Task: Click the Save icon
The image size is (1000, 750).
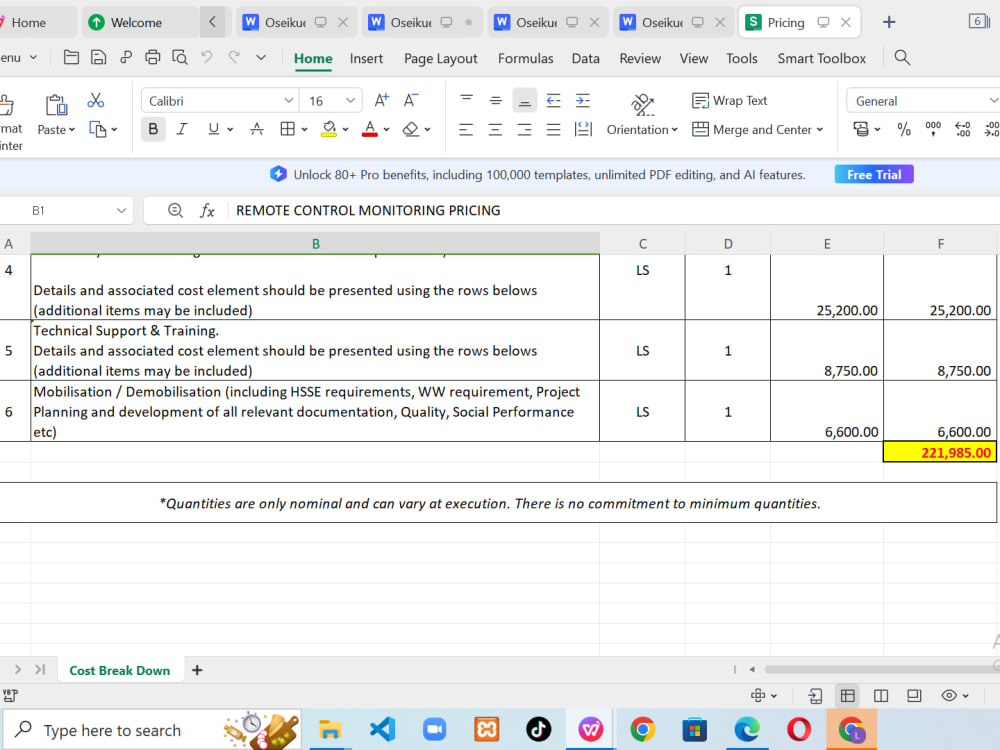Action: [98, 57]
